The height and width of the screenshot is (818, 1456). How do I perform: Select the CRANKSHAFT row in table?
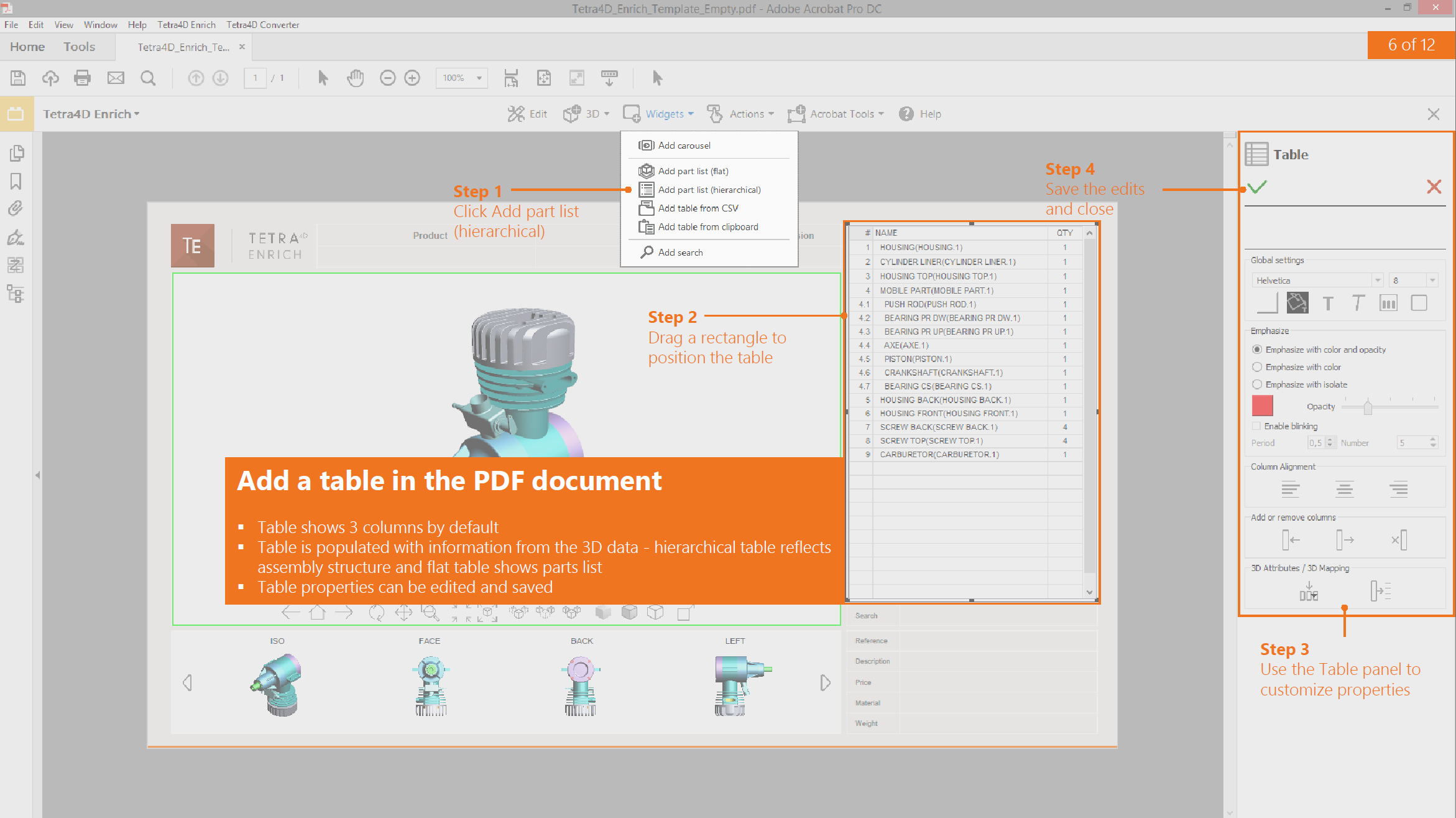(965, 373)
